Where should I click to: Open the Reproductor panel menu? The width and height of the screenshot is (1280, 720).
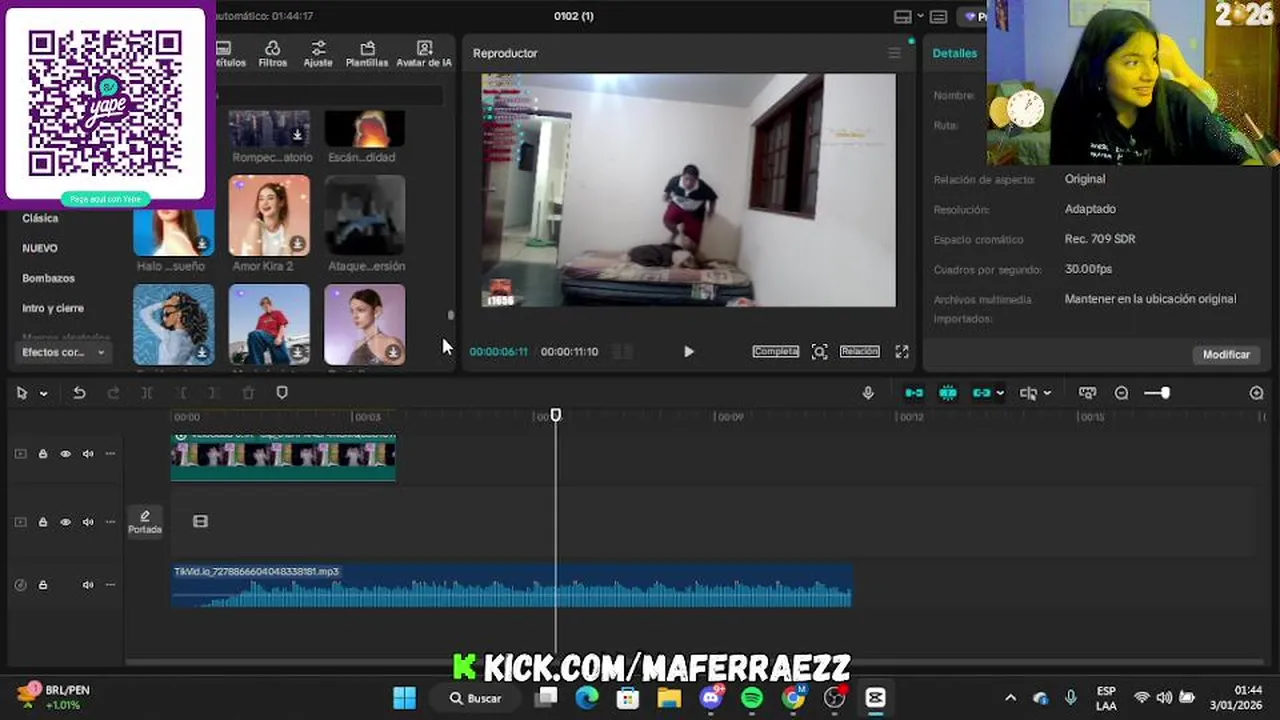[894, 53]
